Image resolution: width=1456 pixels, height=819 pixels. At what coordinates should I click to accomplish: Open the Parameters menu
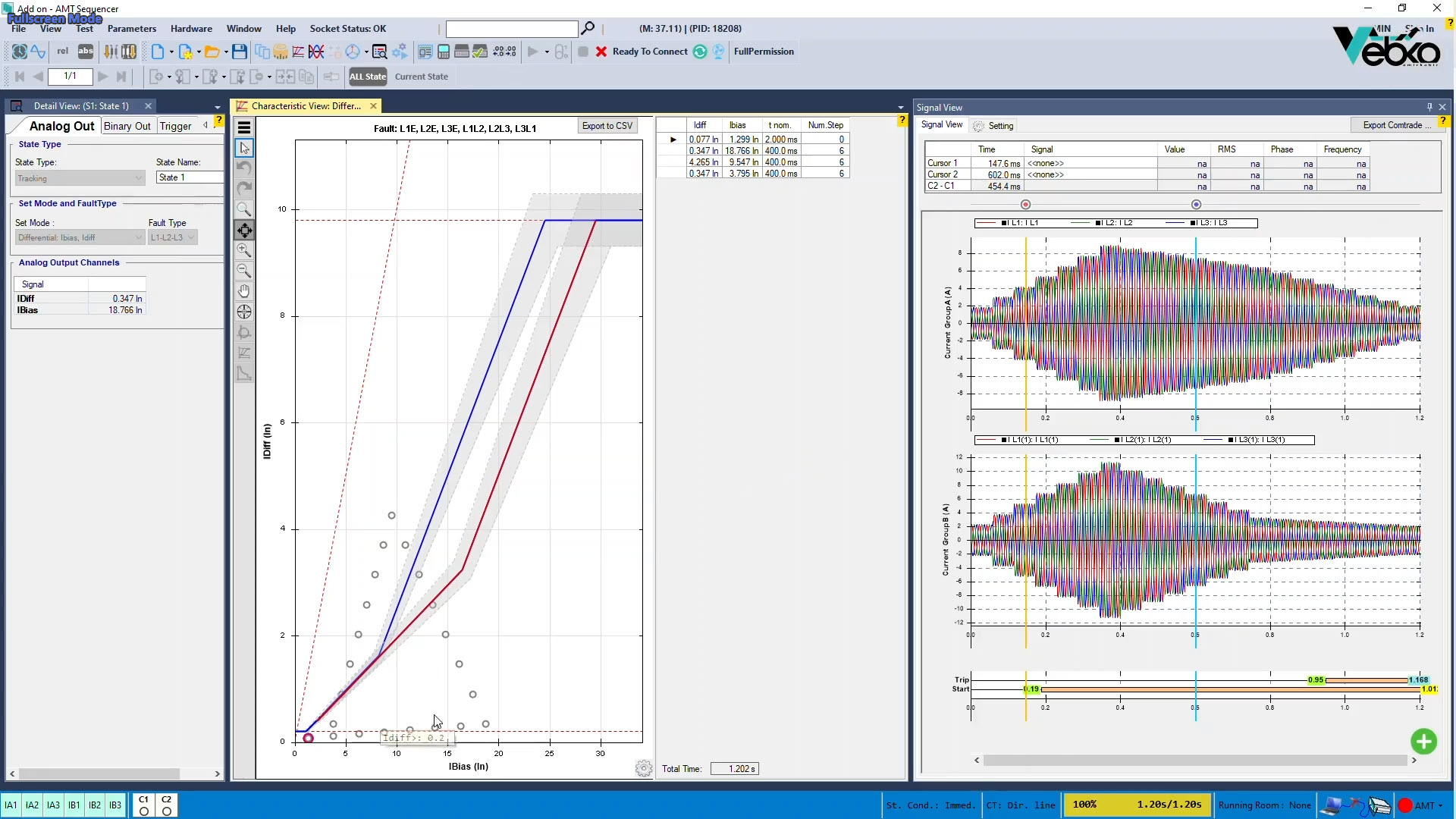(x=132, y=29)
